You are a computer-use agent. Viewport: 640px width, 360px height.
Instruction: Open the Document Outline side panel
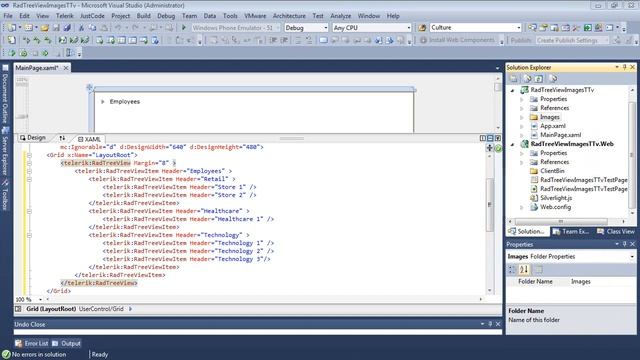5,93
